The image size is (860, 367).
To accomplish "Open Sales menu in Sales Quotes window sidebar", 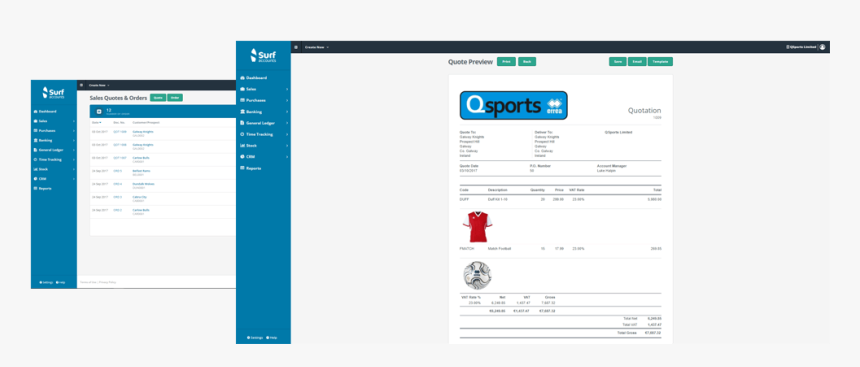I will point(54,121).
